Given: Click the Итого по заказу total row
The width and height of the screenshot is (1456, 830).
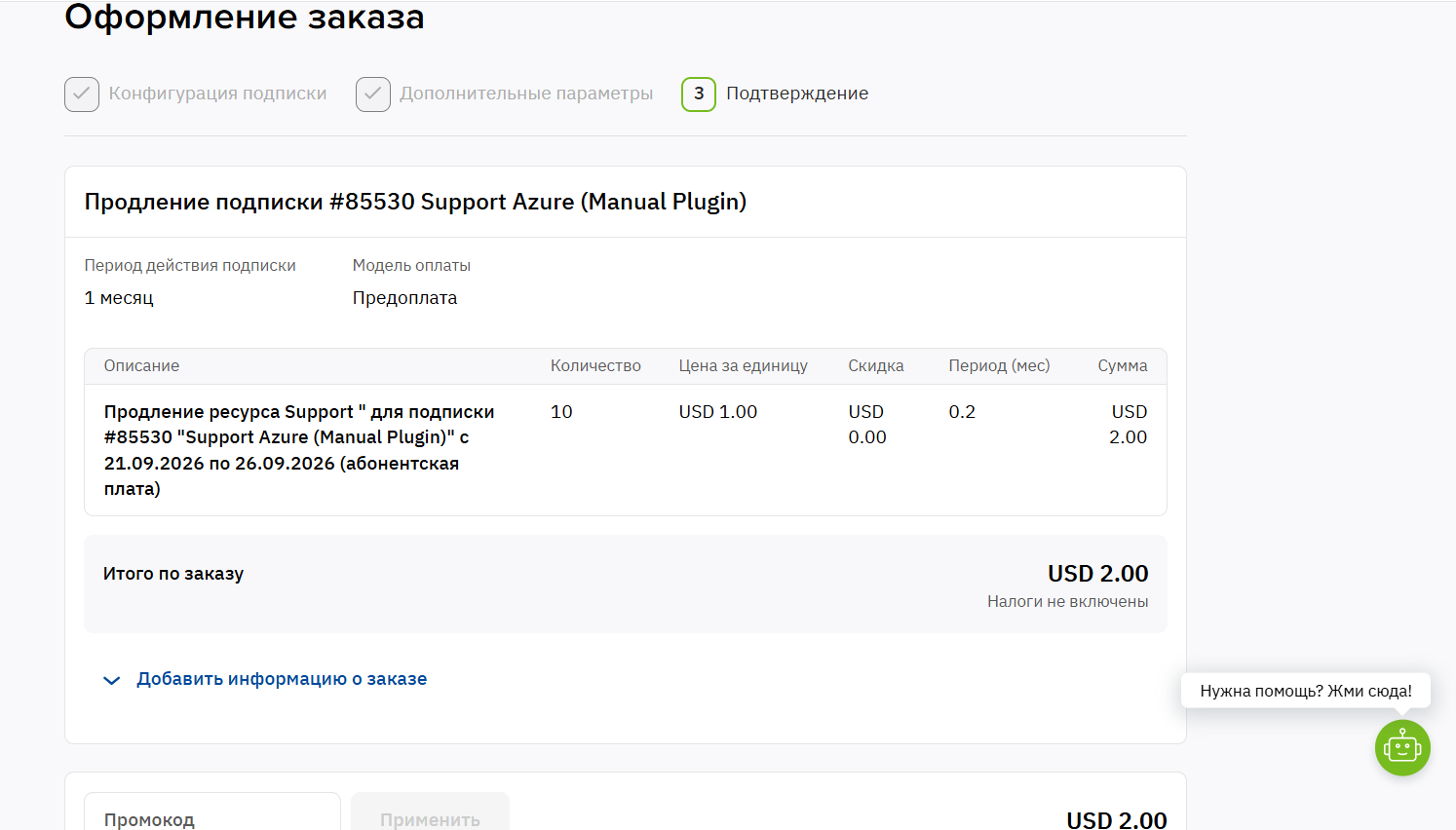Looking at the screenshot, I should [626, 584].
